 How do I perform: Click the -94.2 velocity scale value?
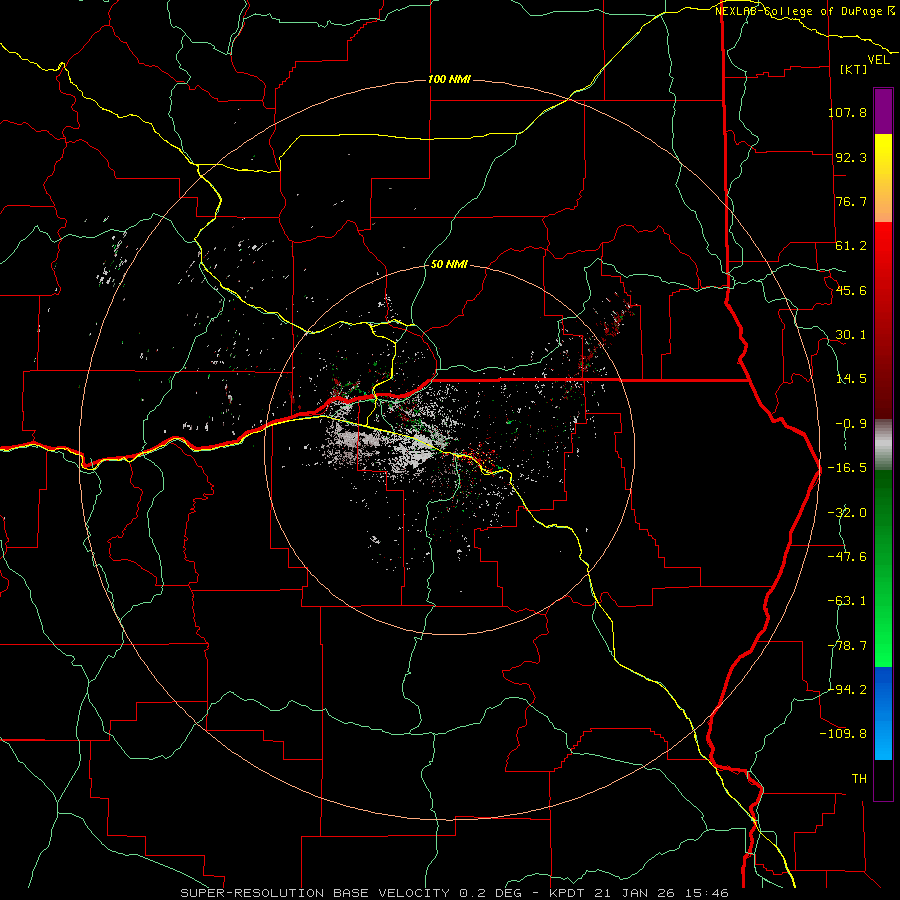[847, 689]
